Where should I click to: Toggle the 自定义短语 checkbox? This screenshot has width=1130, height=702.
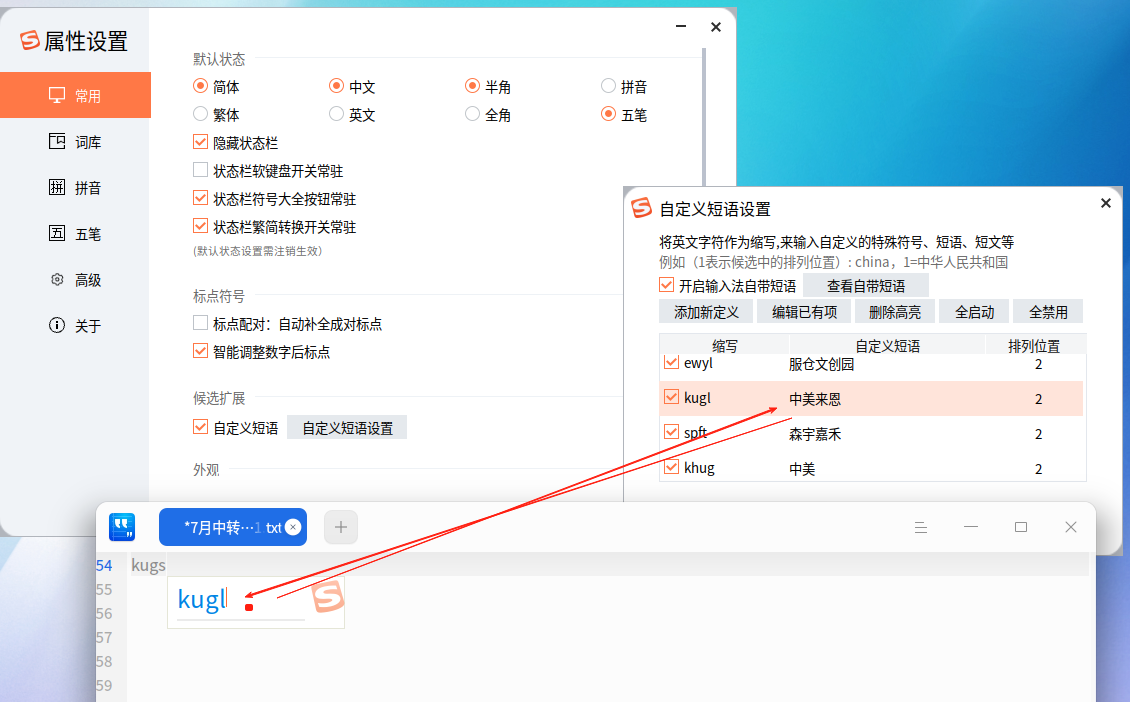pyautogui.click(x=200, y=427)
